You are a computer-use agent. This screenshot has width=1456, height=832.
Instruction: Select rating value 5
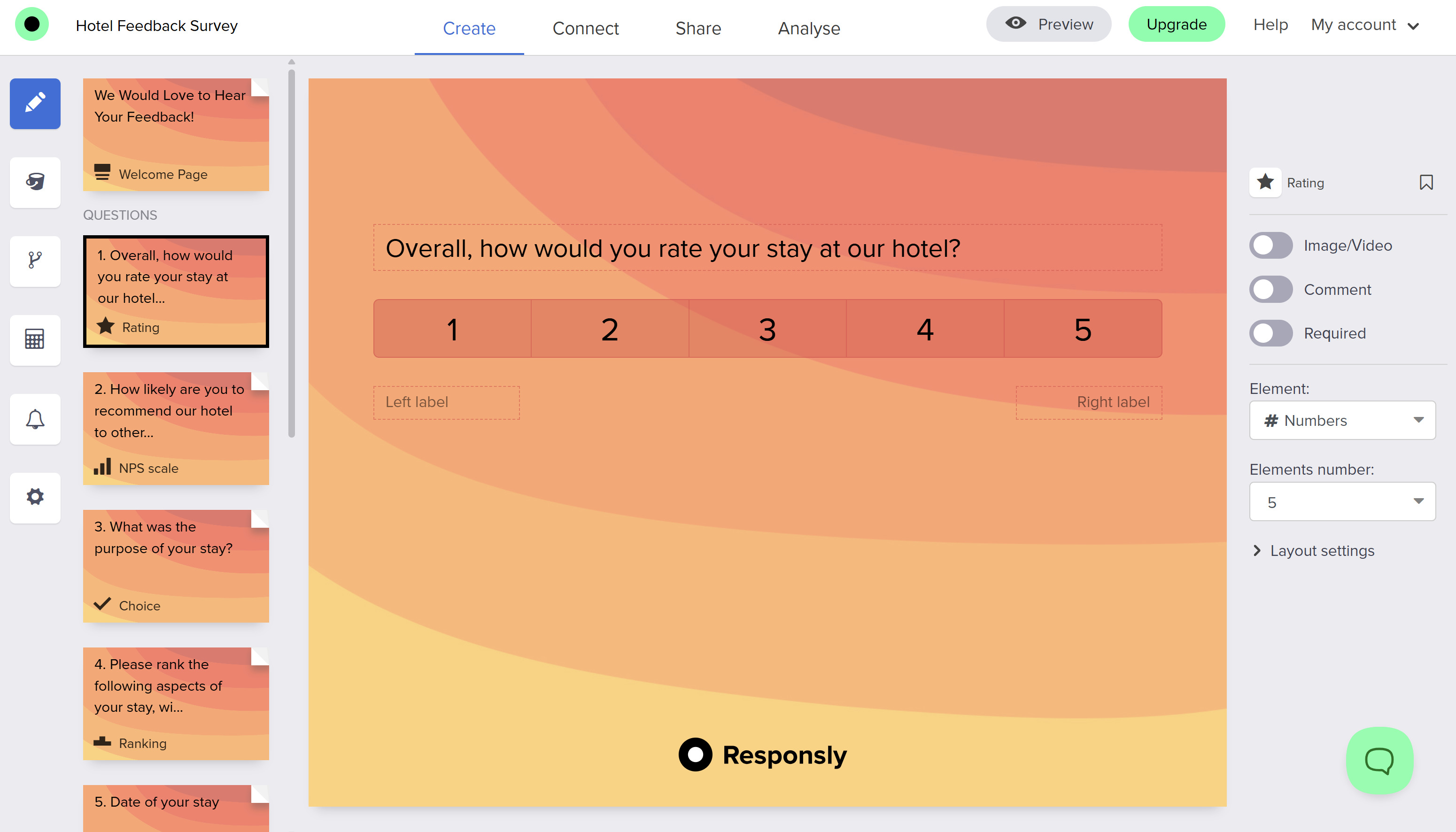(1083, 329)
